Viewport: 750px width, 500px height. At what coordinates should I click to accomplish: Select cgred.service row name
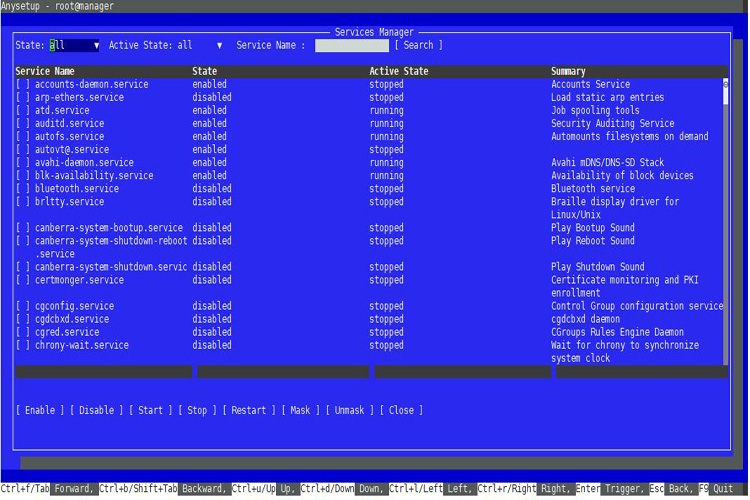coord(67,332)
